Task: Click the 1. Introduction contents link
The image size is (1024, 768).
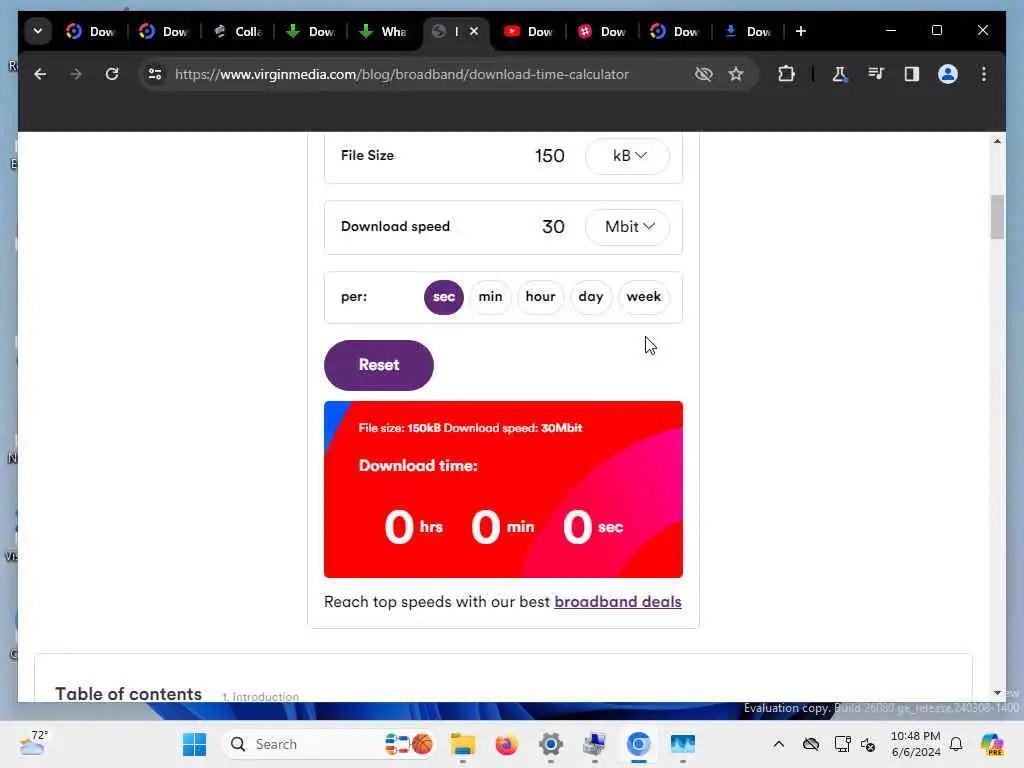Action: (x=261, y=696)
